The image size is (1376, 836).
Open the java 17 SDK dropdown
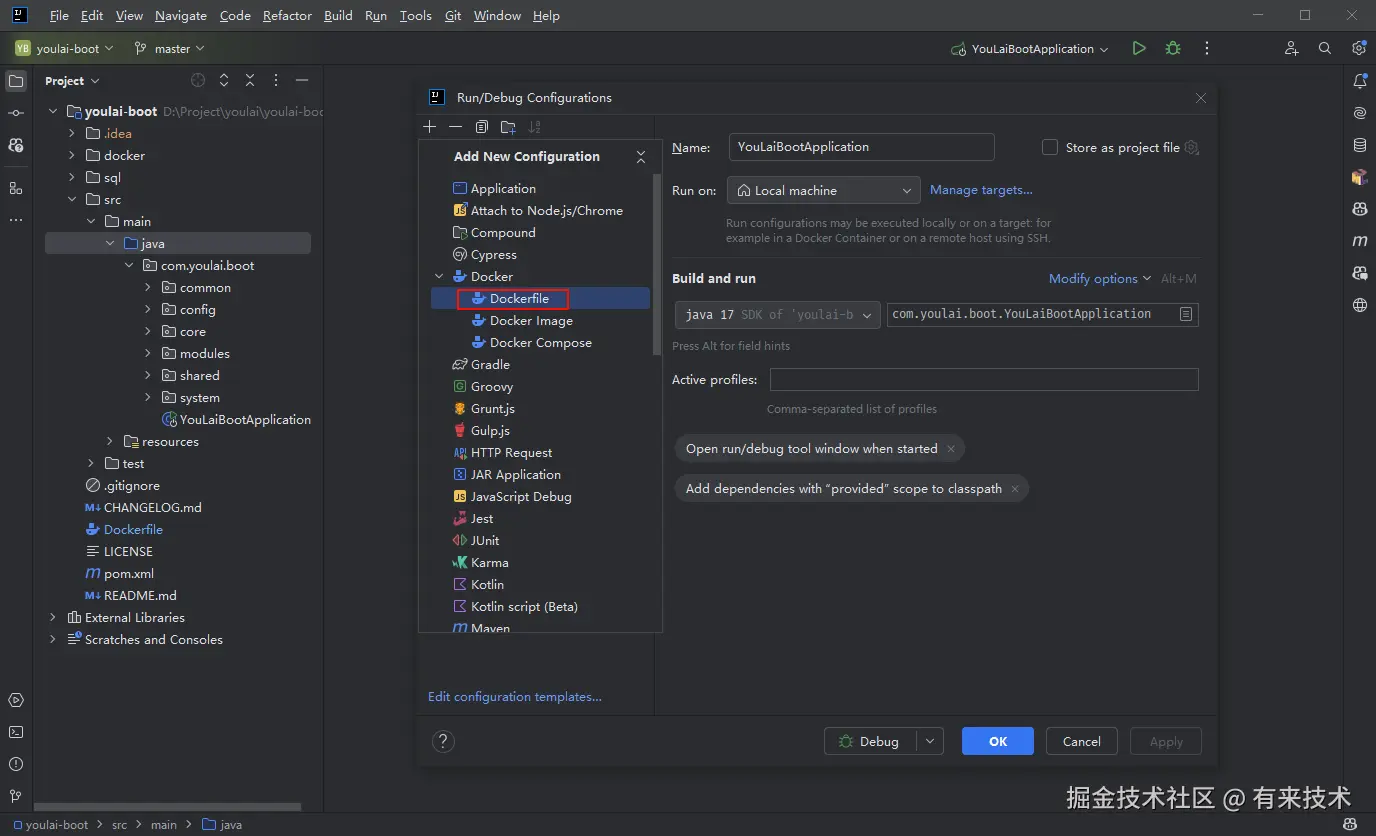coord(777,314)
